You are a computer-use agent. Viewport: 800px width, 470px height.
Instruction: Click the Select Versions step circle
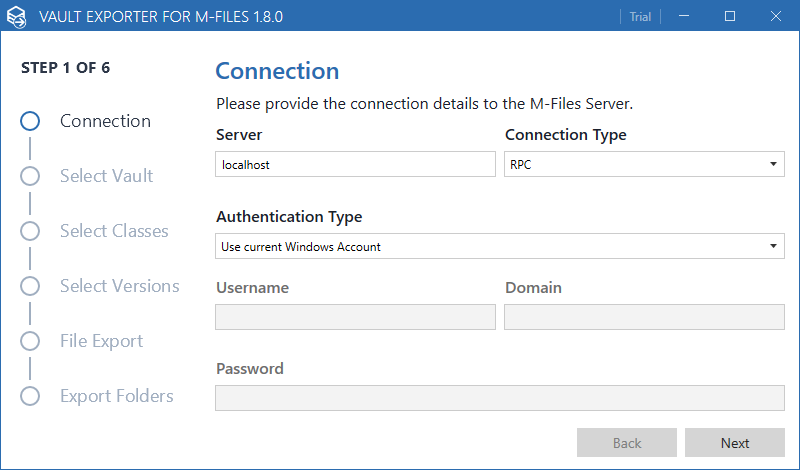[x=30, y=286]
